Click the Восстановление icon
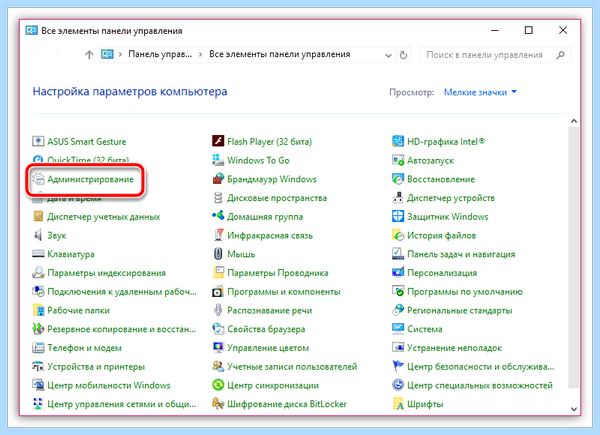The width and height of the screenshot is (600, 435). (x=398, y=179)
